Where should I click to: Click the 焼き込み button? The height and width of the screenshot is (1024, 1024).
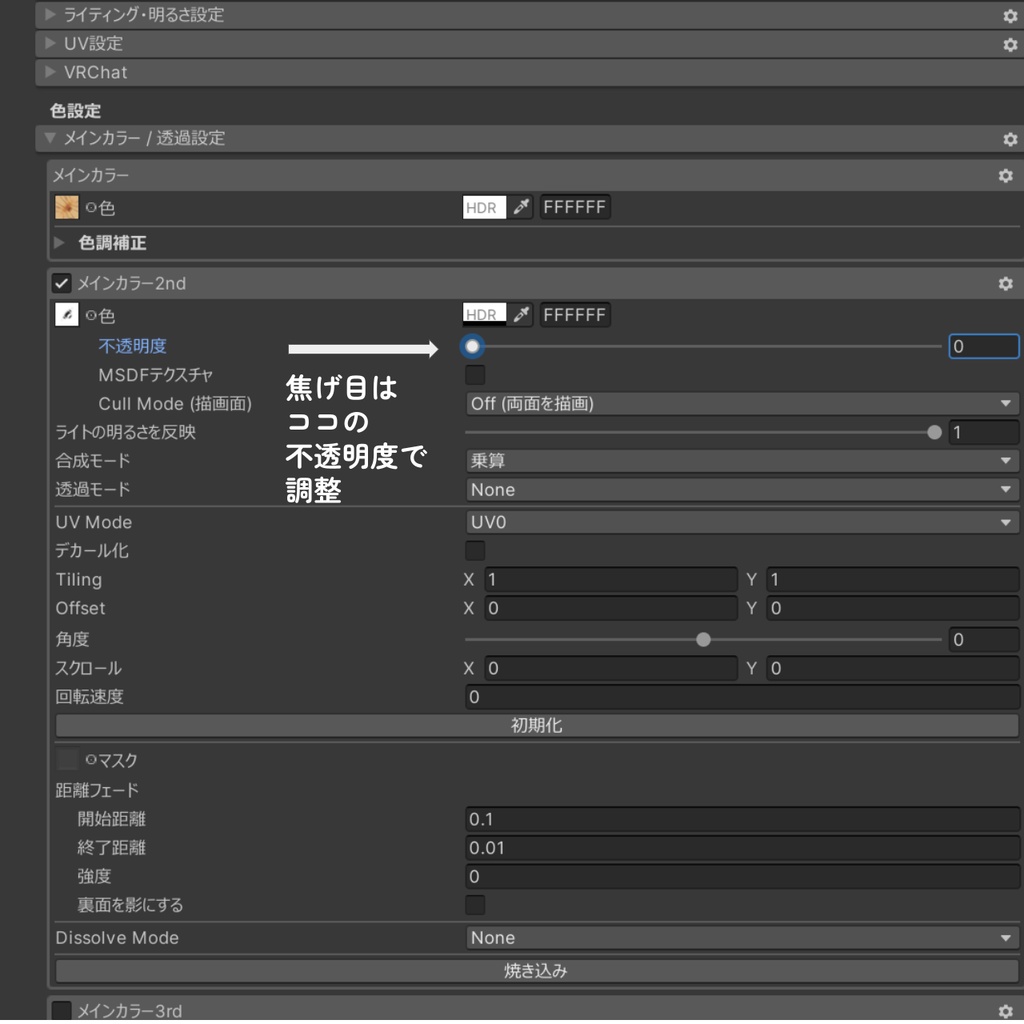(537, 971)
